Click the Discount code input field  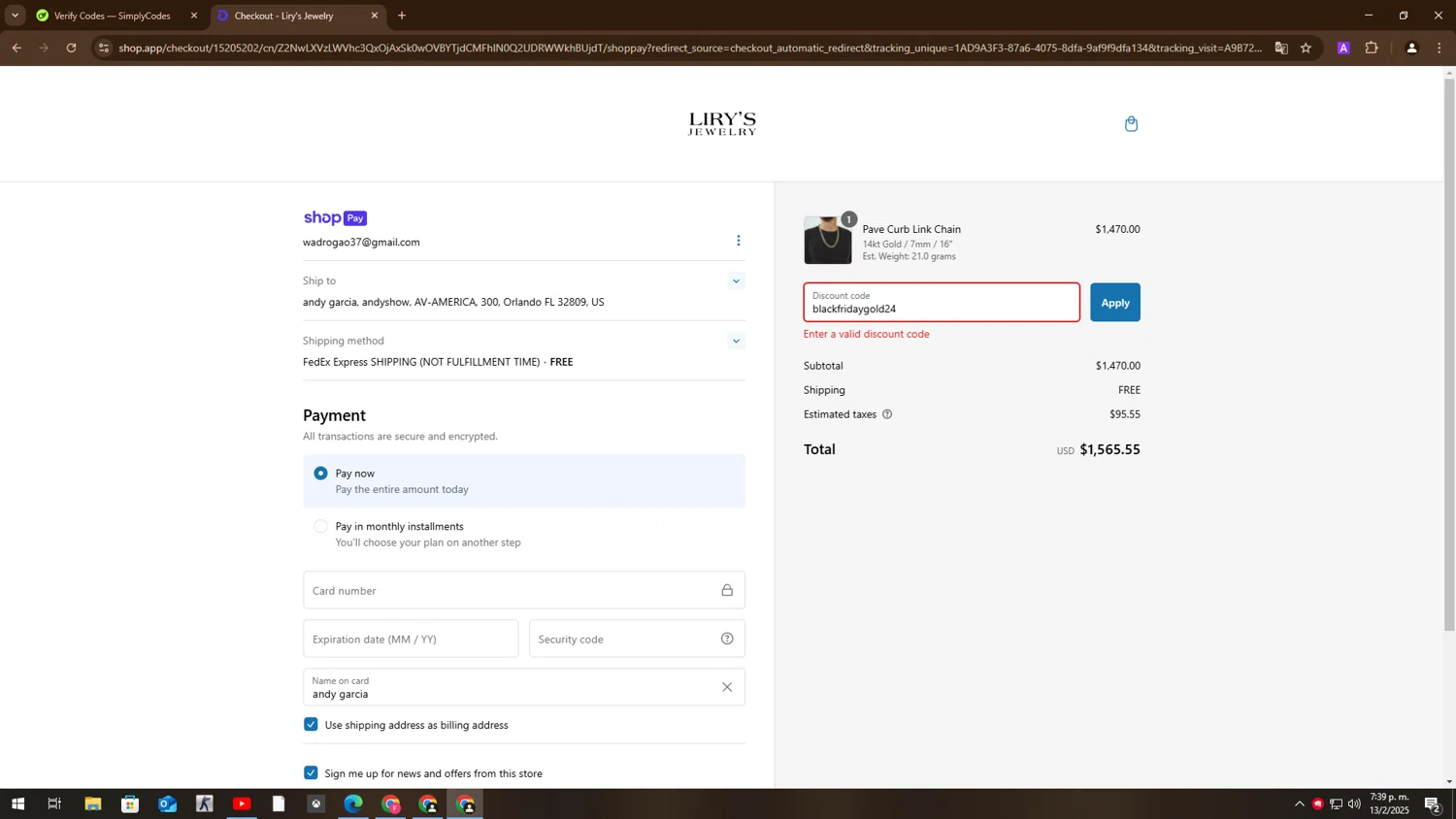pyautogui.click(x=942, y=303)
